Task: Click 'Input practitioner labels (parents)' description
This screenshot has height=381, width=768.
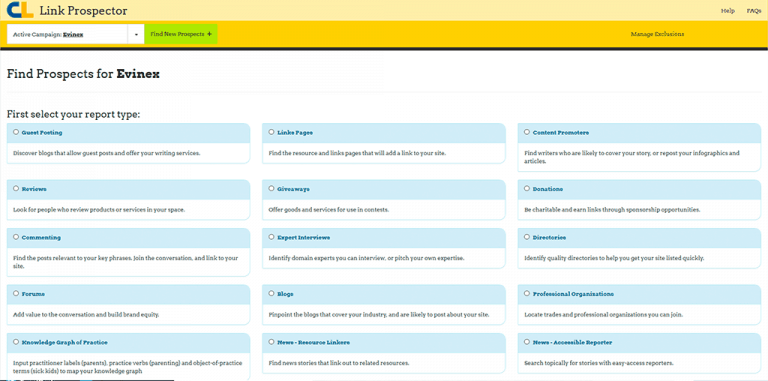Action: [x=127, y=367]
